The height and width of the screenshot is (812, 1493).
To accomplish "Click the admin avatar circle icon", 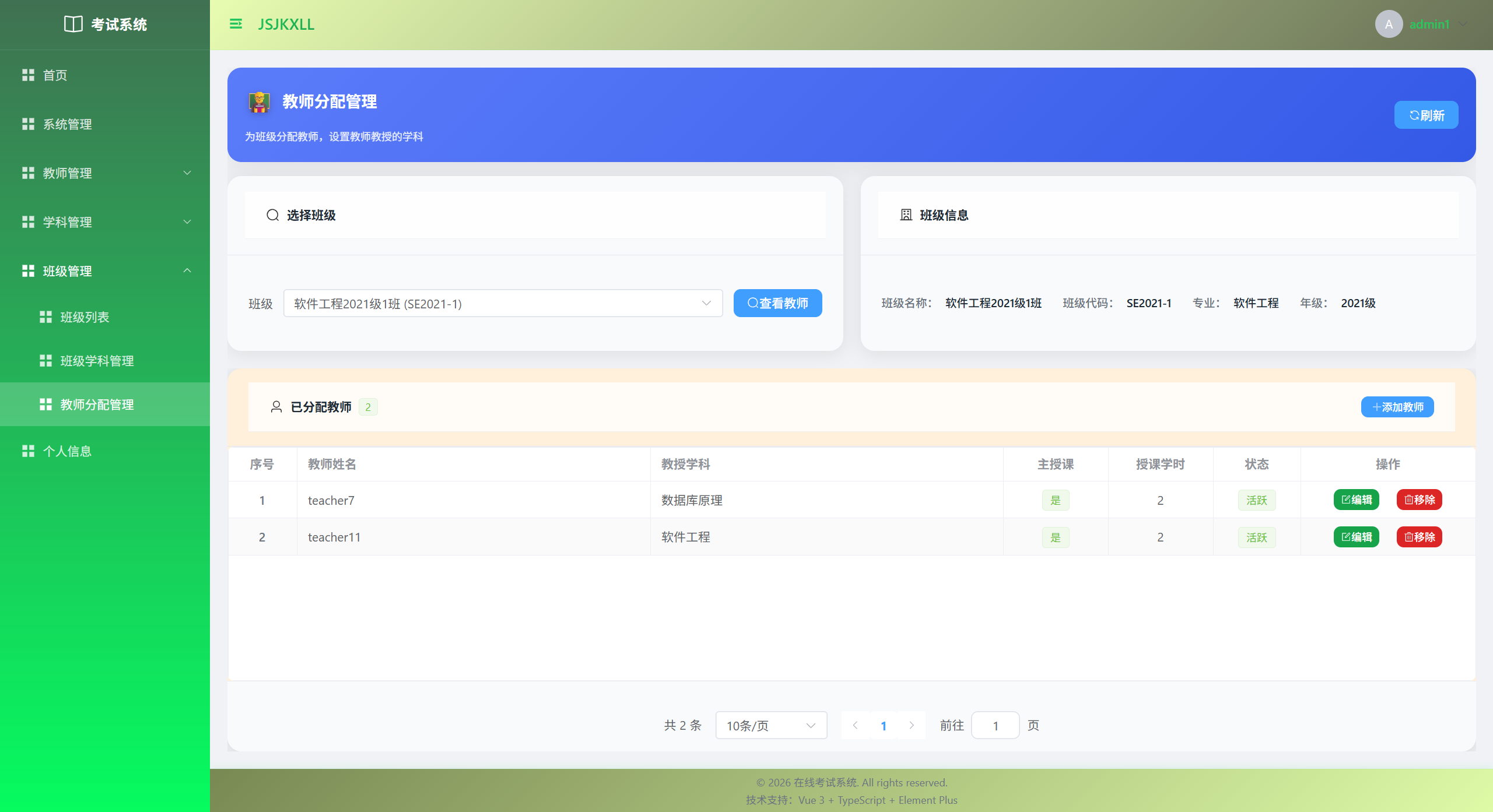I will click(1389, 24).
